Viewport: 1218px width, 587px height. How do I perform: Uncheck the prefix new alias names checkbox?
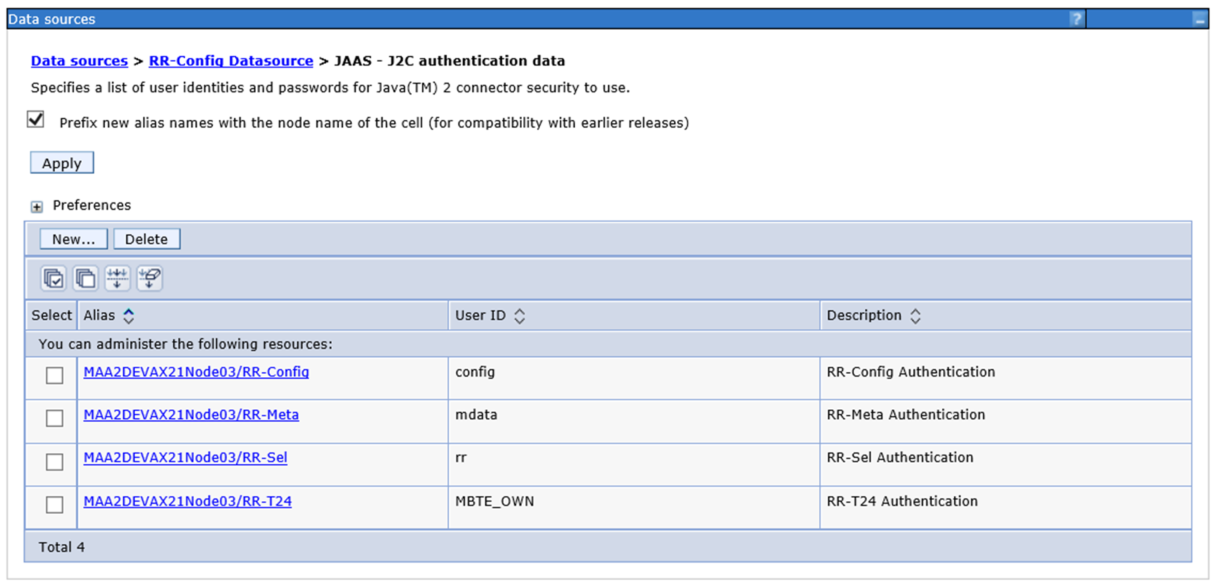[36, 120]
